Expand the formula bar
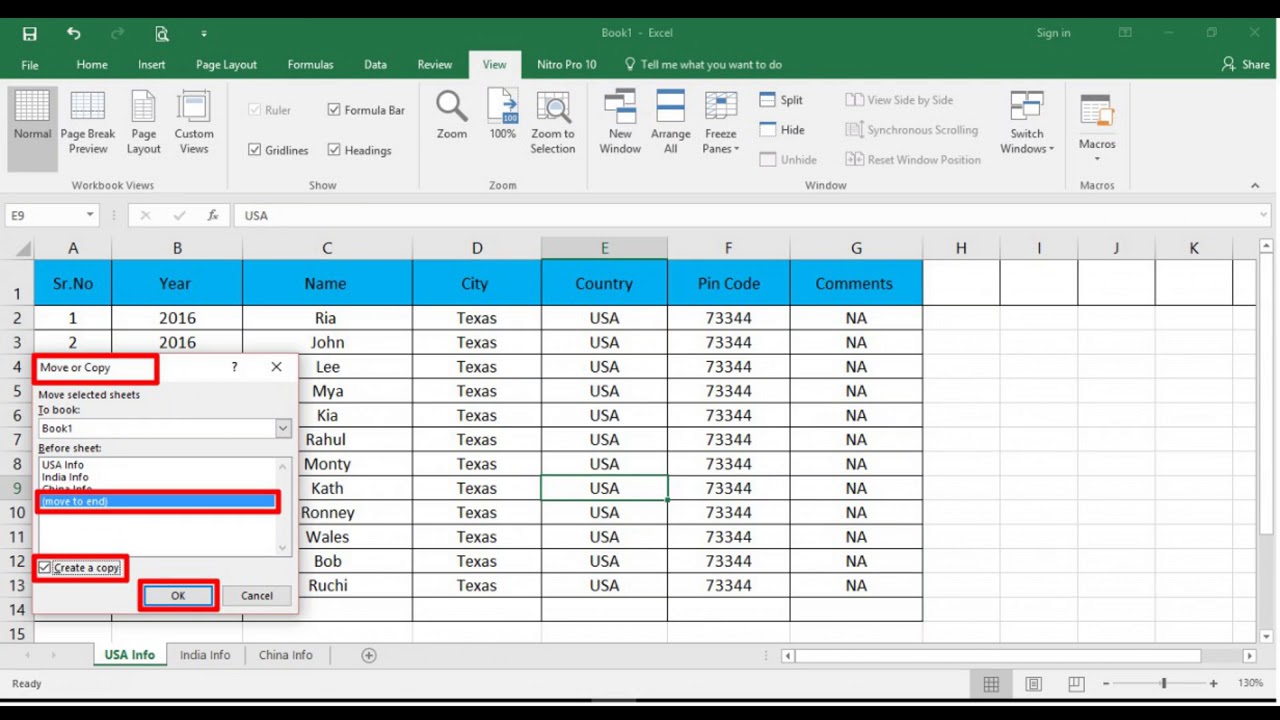Screen dimensions: 1280x720 point(1264,215)
